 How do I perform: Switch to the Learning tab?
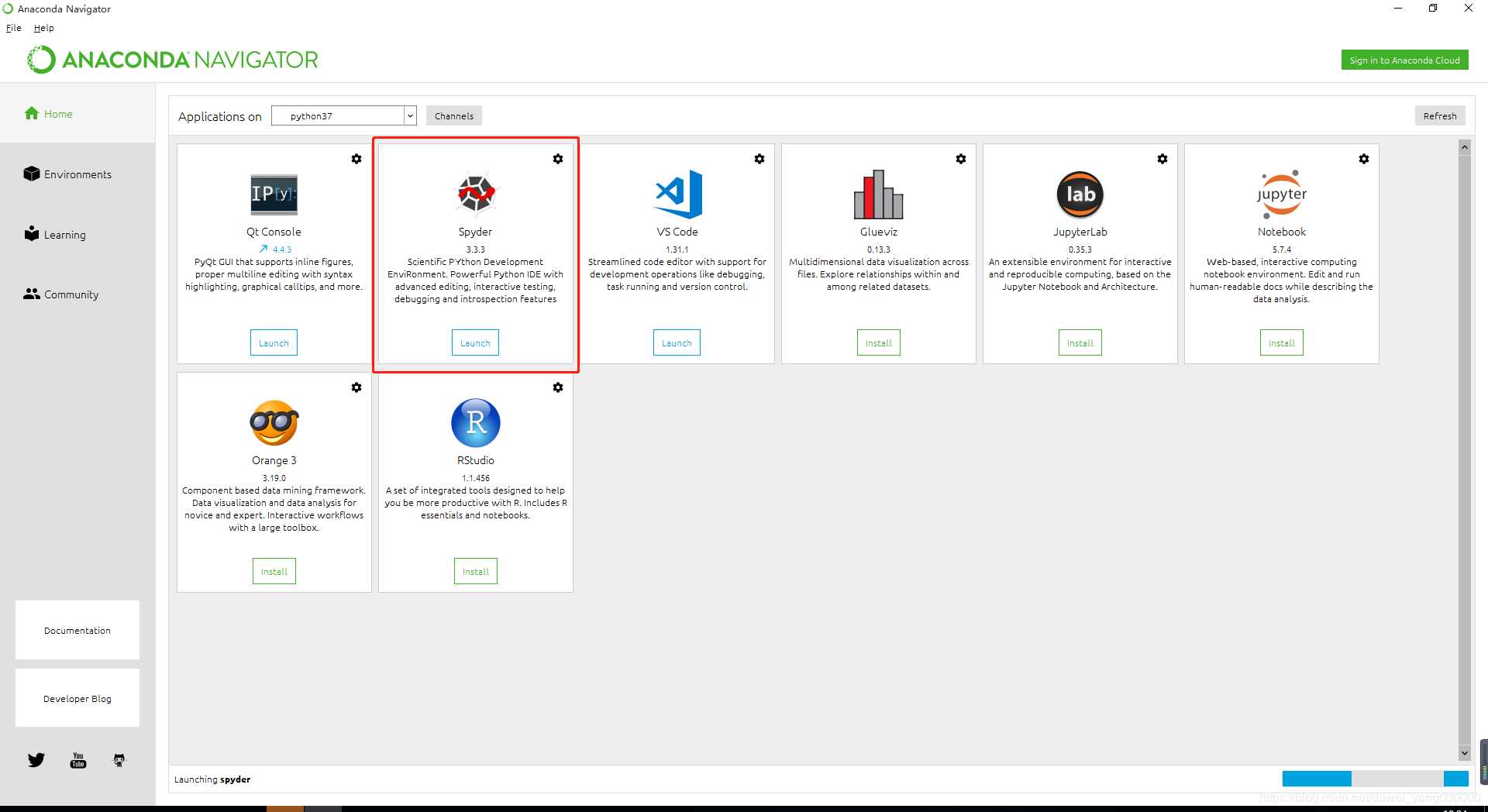click(x=54, y=234)
